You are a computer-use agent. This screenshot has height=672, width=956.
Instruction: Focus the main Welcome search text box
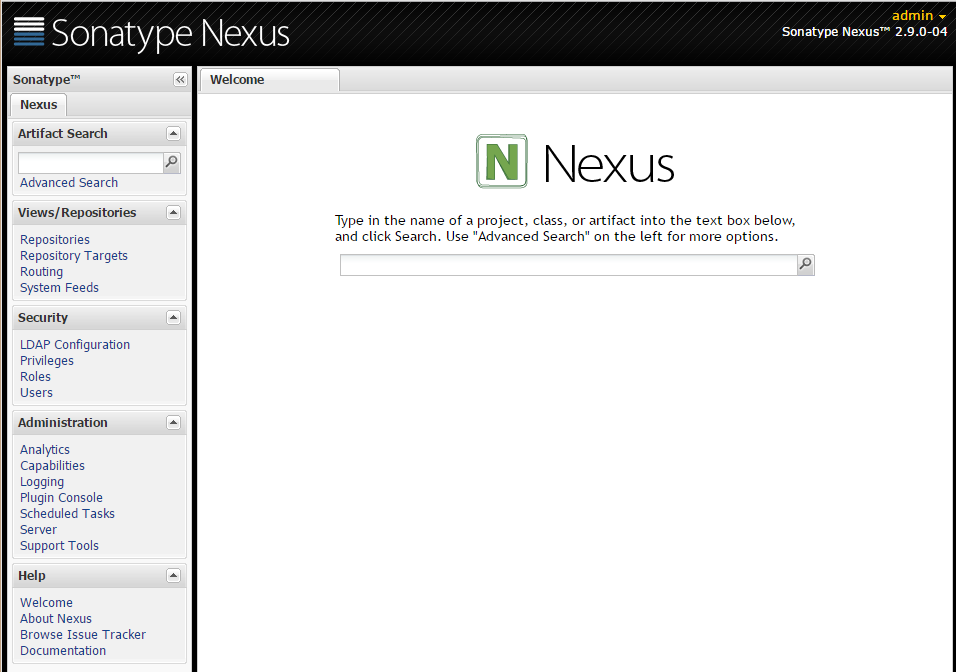coord(568,265)
